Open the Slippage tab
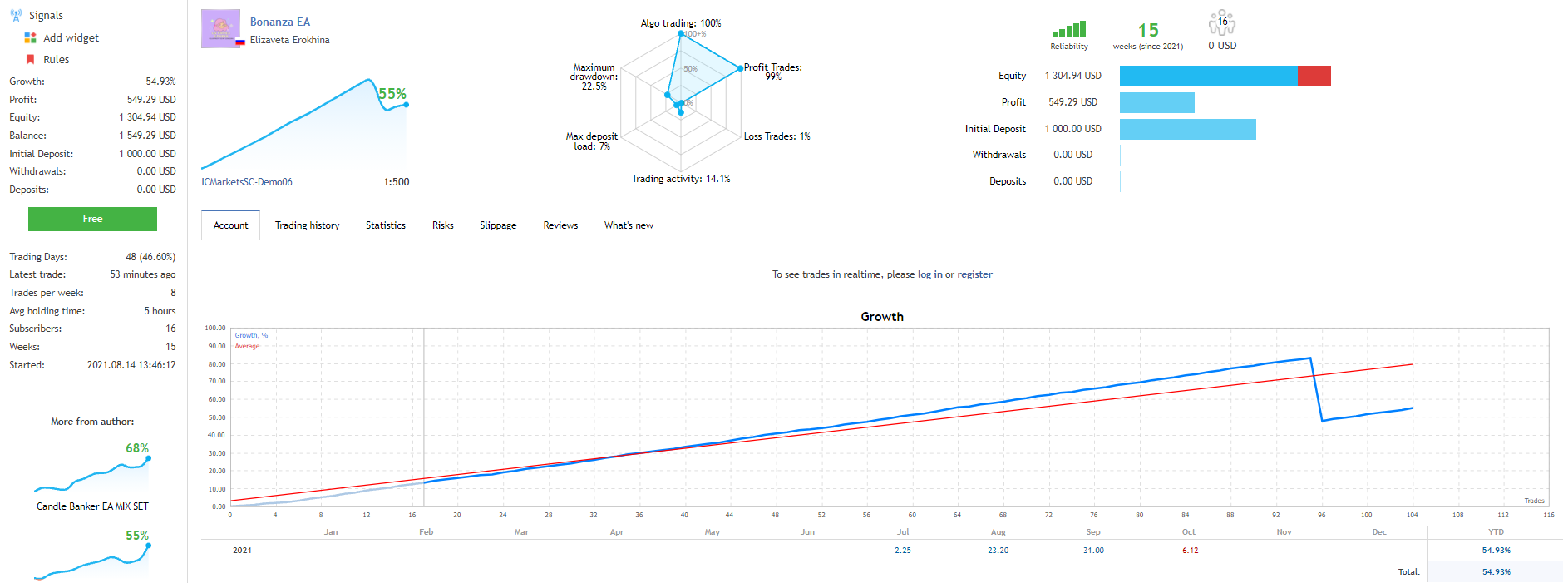 pos(498,225)
